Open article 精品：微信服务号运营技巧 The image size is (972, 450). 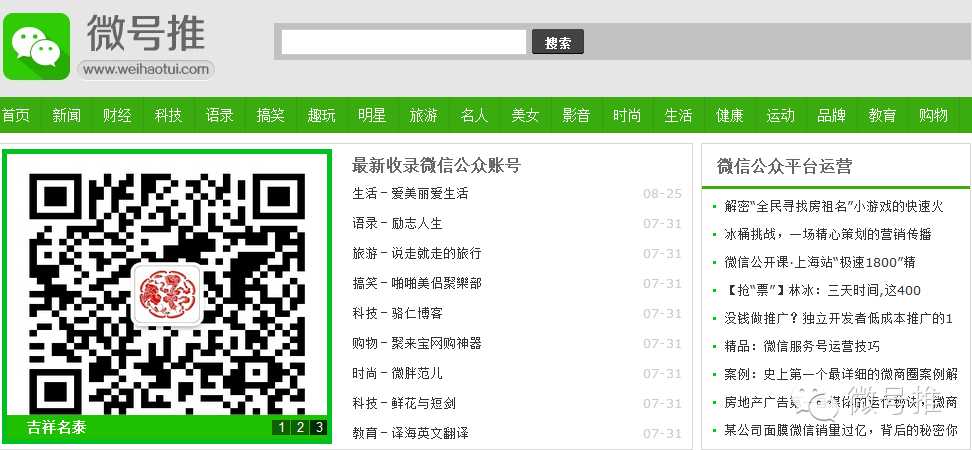pos(802,346)
